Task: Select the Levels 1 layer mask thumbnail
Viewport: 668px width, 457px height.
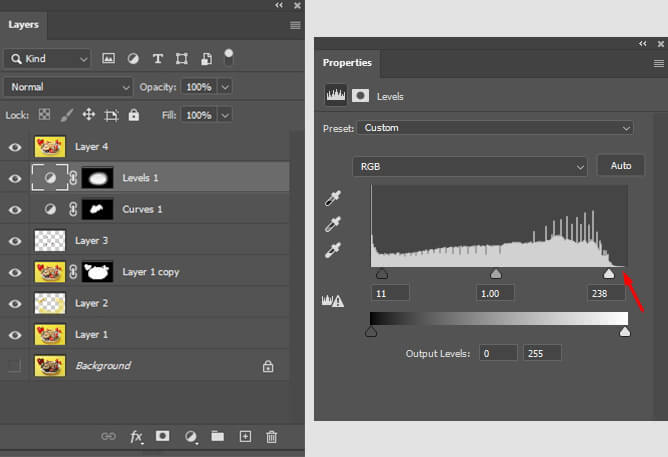Action: (x=98, y=178)
